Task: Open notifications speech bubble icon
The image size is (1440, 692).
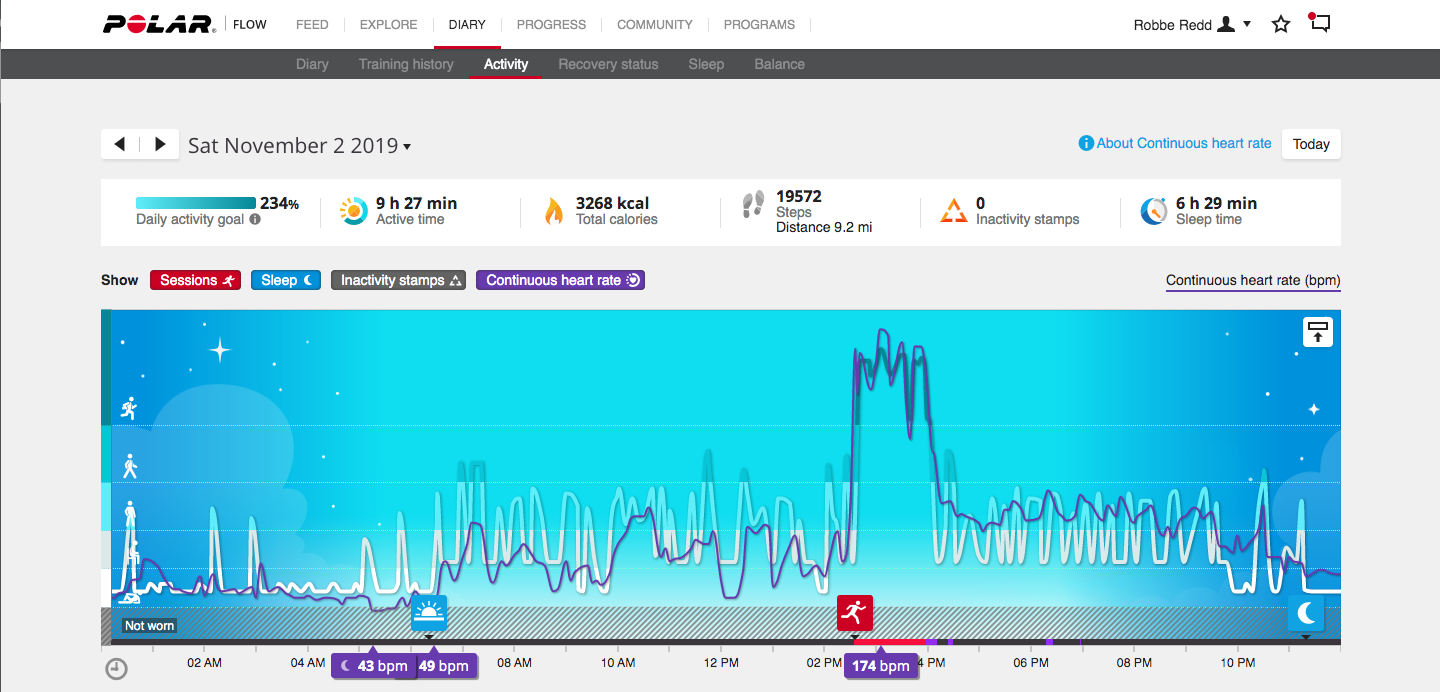Action: pyautogui.click(x=1320, y=23)
